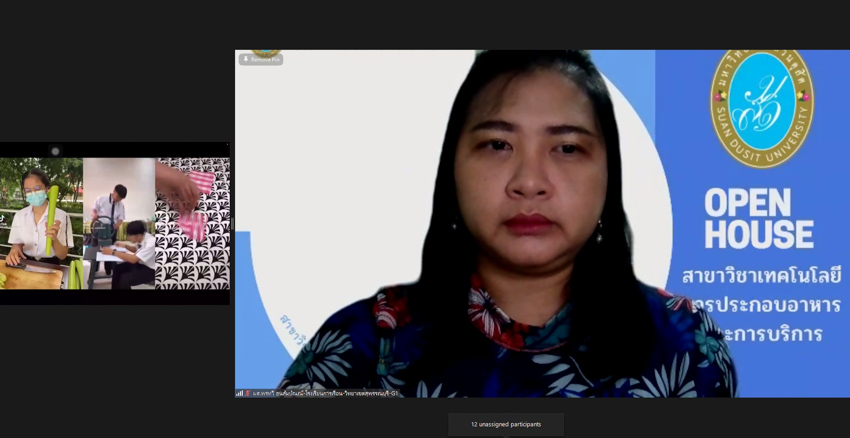This screenshot has width=850, height=438.
Task: Click the pinned speaker video
Action: pos(542,224)
